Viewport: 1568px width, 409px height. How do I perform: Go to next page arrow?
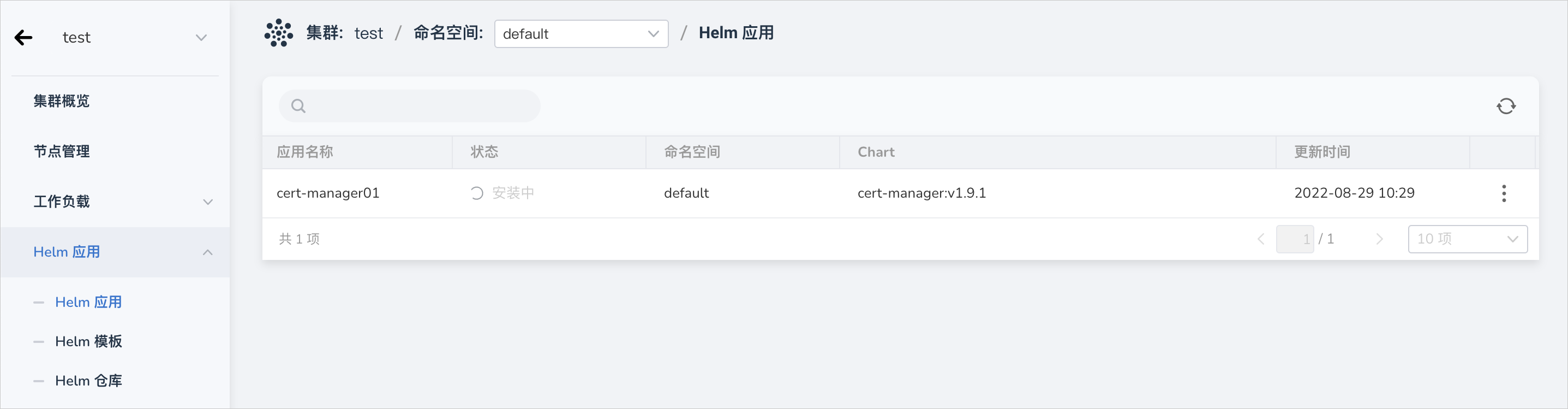click(x=1379, y=239)
